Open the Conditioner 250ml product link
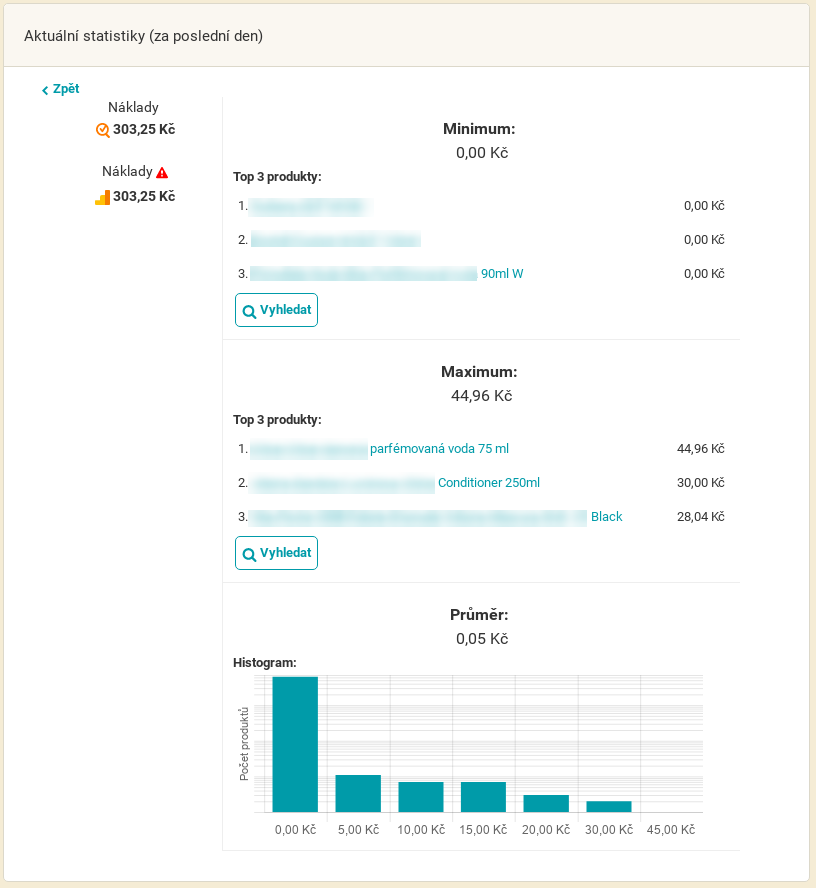816x888 pixels. 395,483
